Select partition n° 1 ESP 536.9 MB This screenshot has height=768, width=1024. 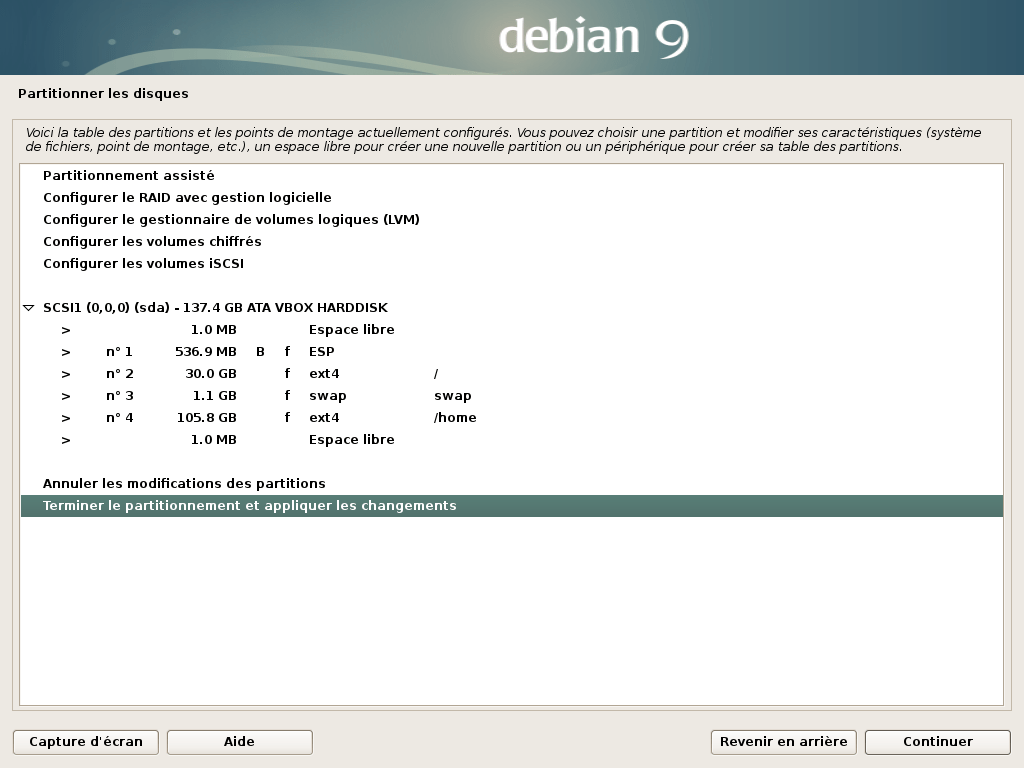tap(512, 352)
